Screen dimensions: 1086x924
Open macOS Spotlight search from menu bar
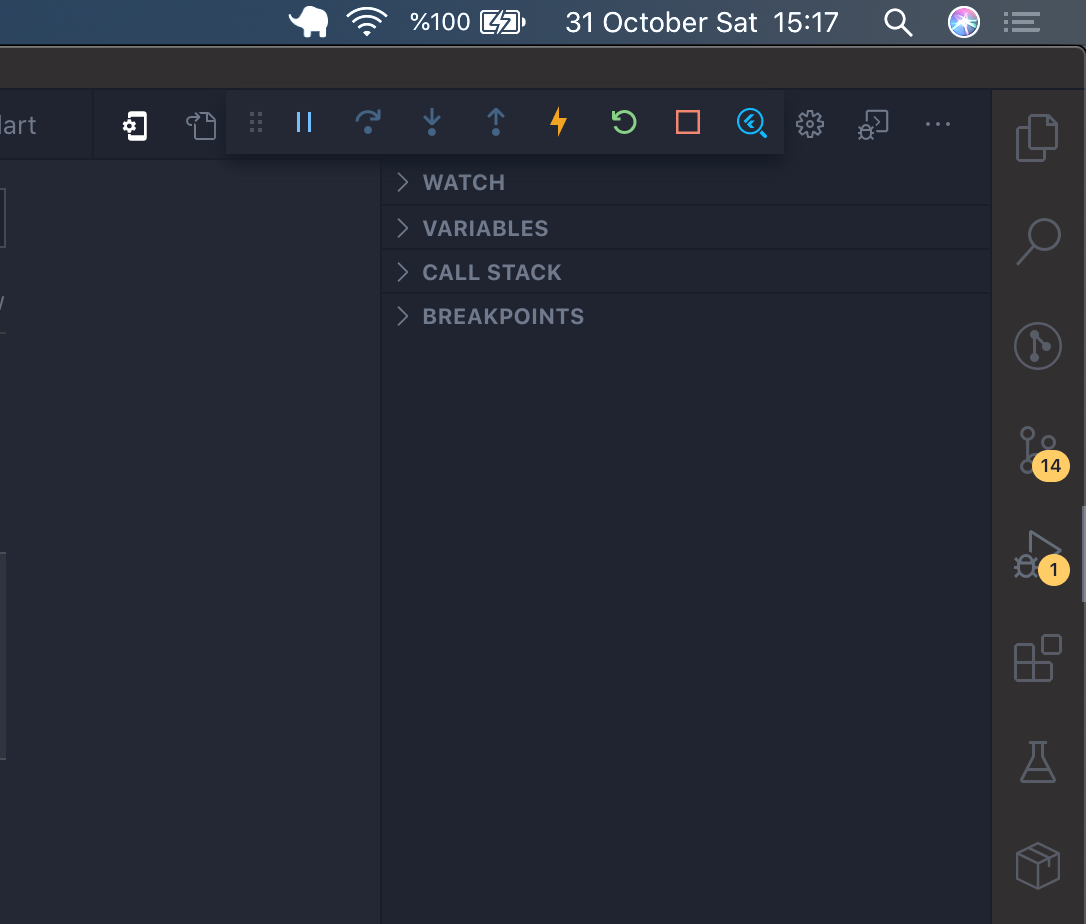[897, 22]
